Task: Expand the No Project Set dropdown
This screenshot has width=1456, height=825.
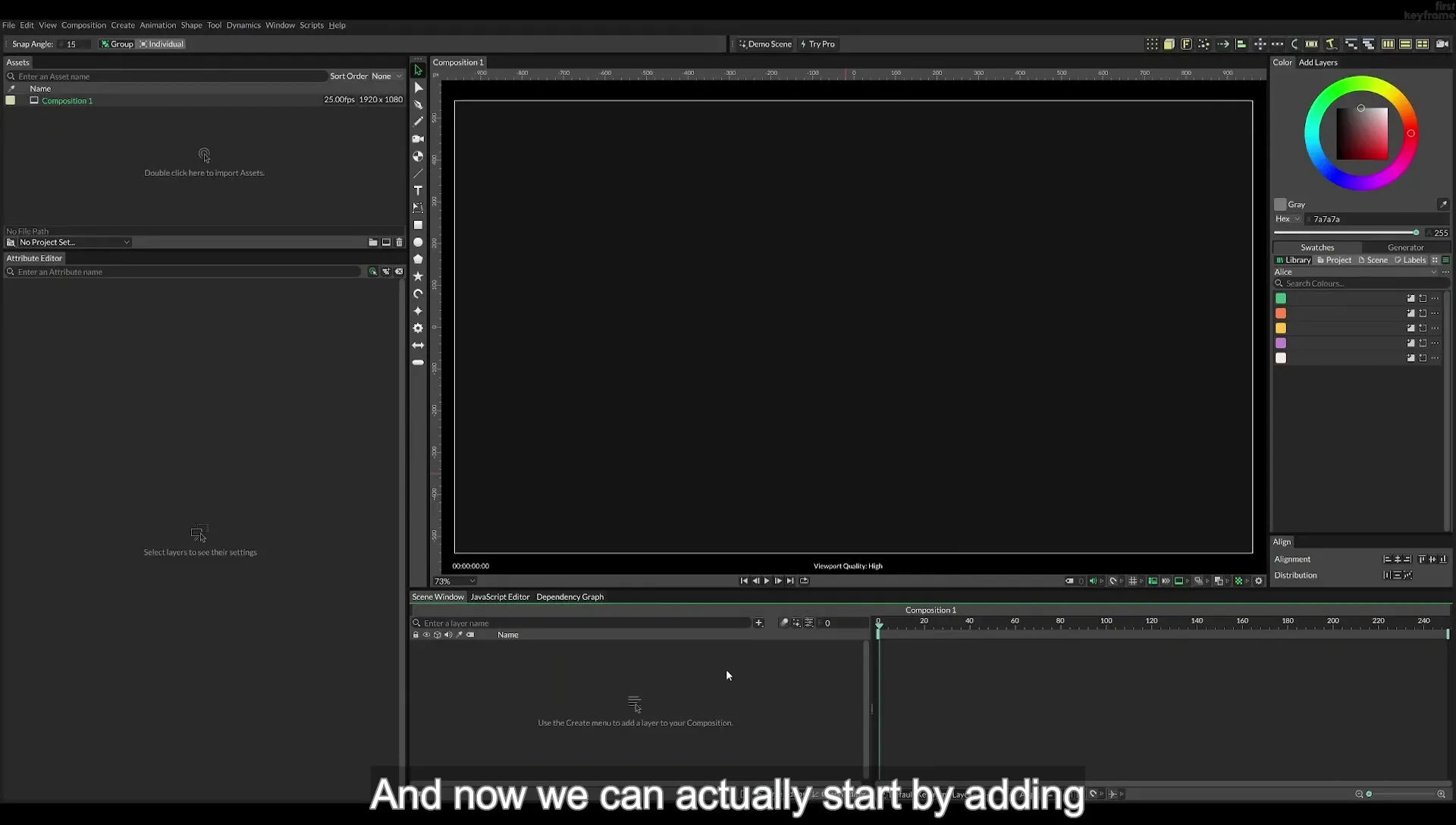Action: pyautogui.click(x=74, y=243)
